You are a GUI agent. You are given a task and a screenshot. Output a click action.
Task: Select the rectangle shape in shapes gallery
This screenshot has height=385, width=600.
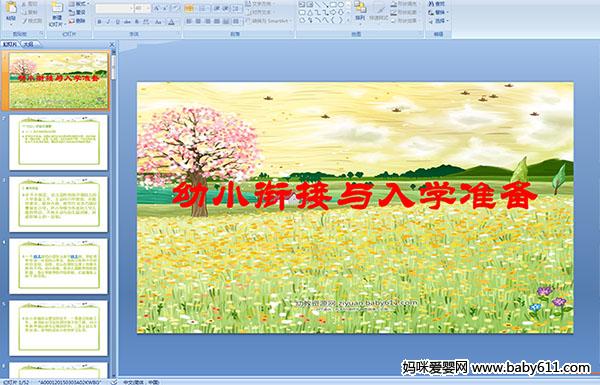pyautogui.click(x=333, y=5)
